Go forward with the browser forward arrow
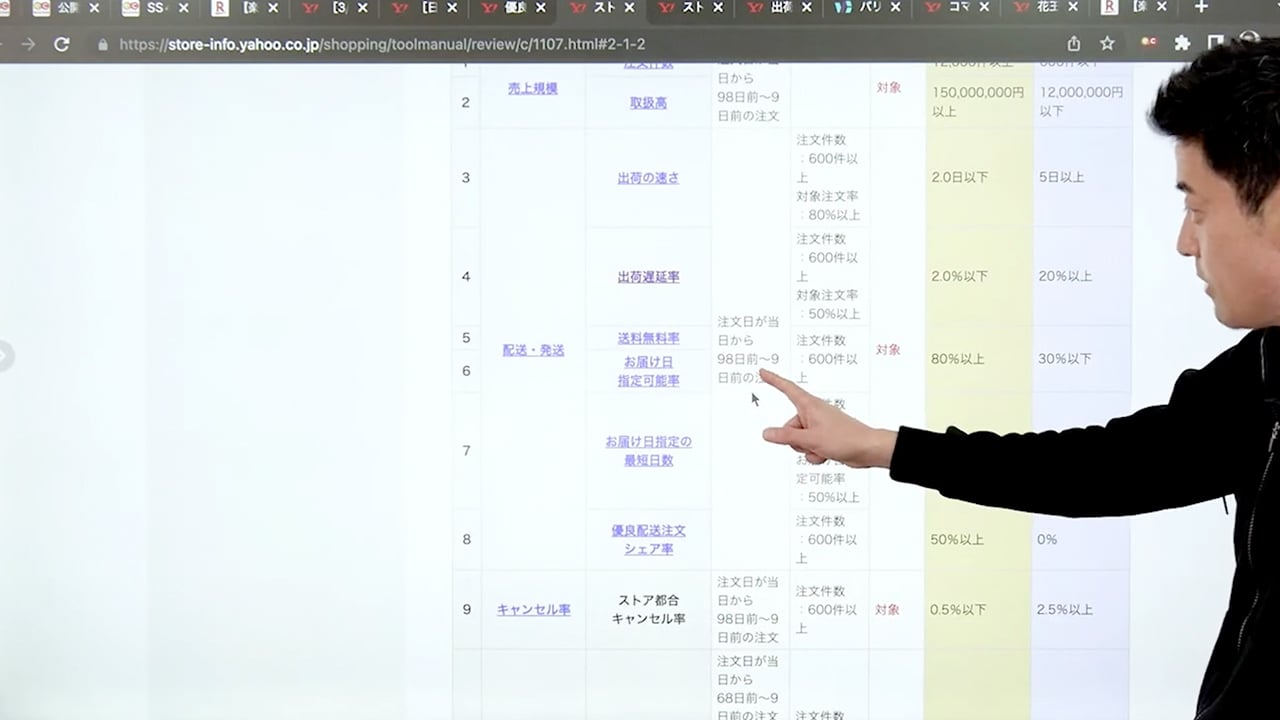 27,44
